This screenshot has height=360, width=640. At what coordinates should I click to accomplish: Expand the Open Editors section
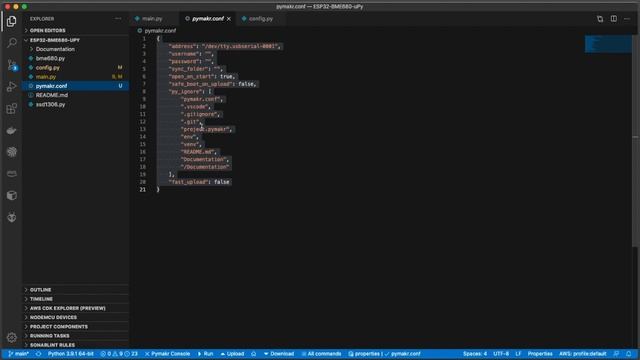tap(75, 31)
